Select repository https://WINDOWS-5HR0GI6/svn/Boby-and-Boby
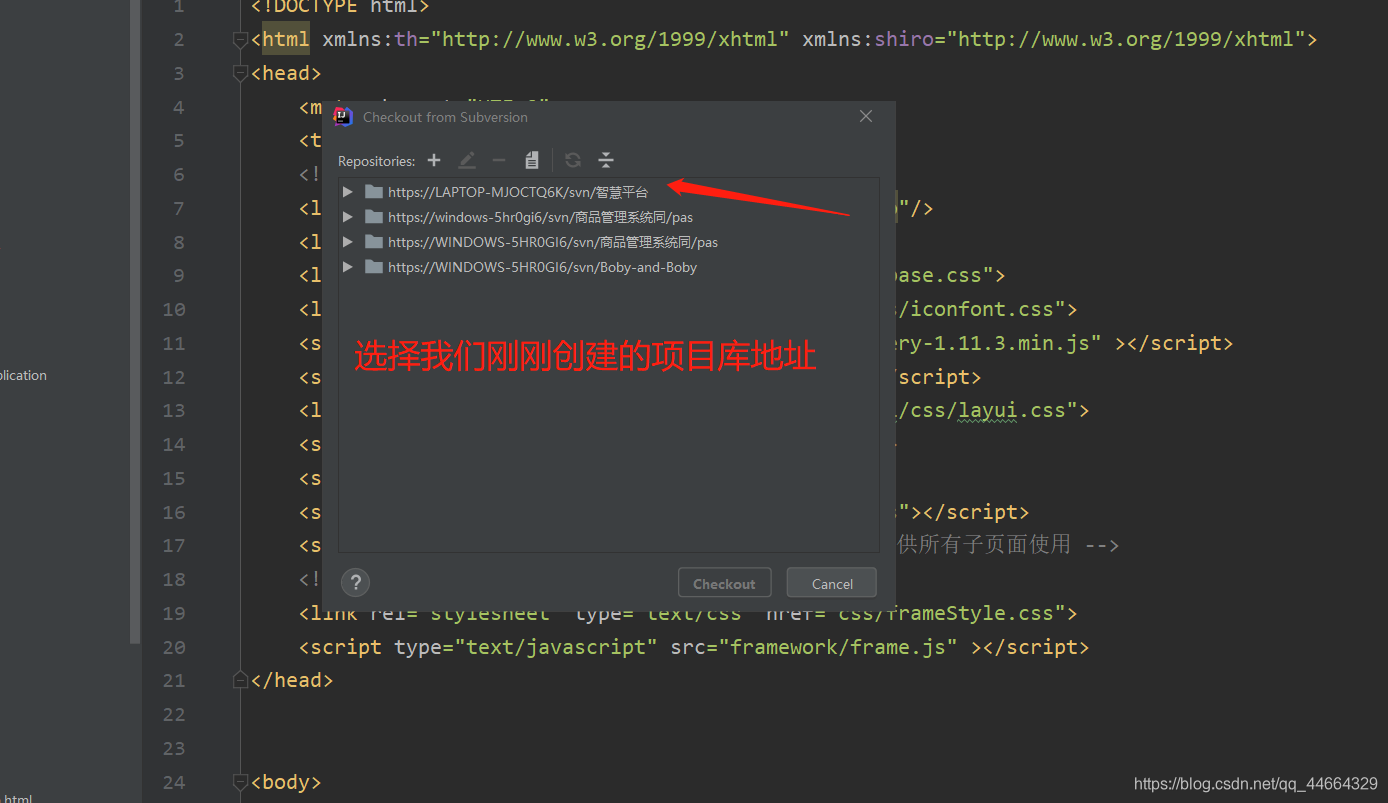This screenshot has width=1388, height=803. [x=542, y=268]
